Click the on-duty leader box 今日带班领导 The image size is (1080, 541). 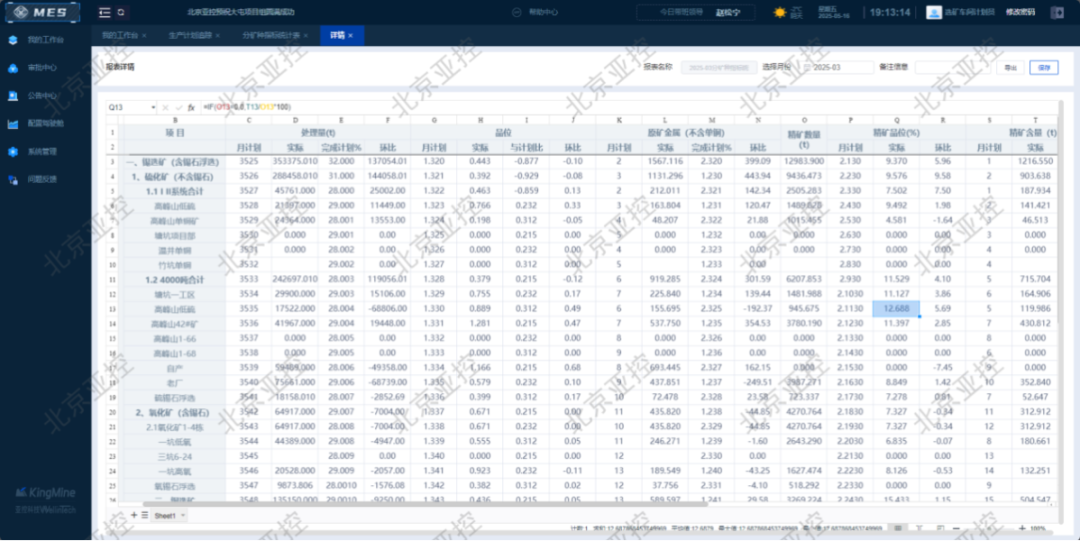[696, 12]
